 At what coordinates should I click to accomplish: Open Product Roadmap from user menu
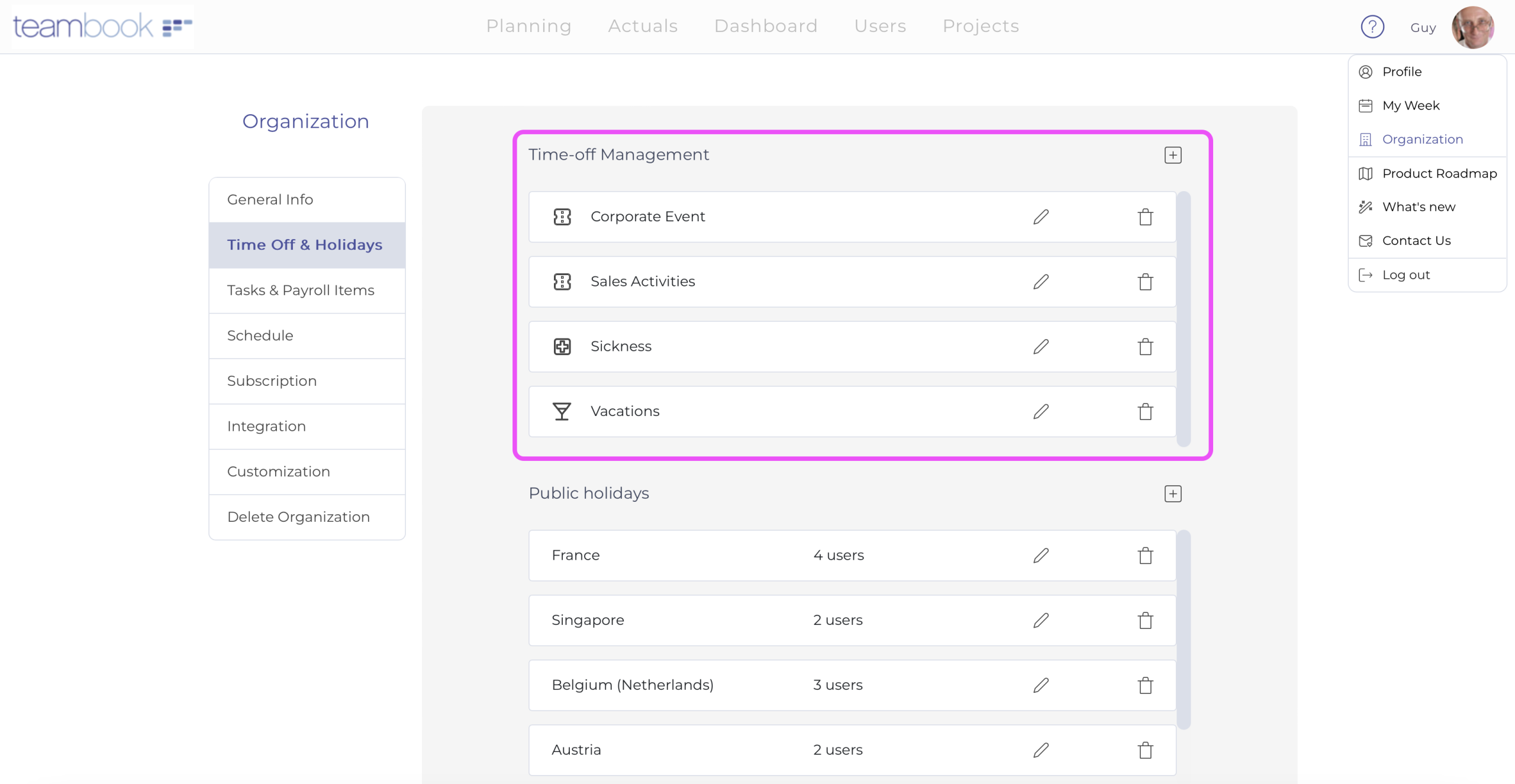point(1439,173)
